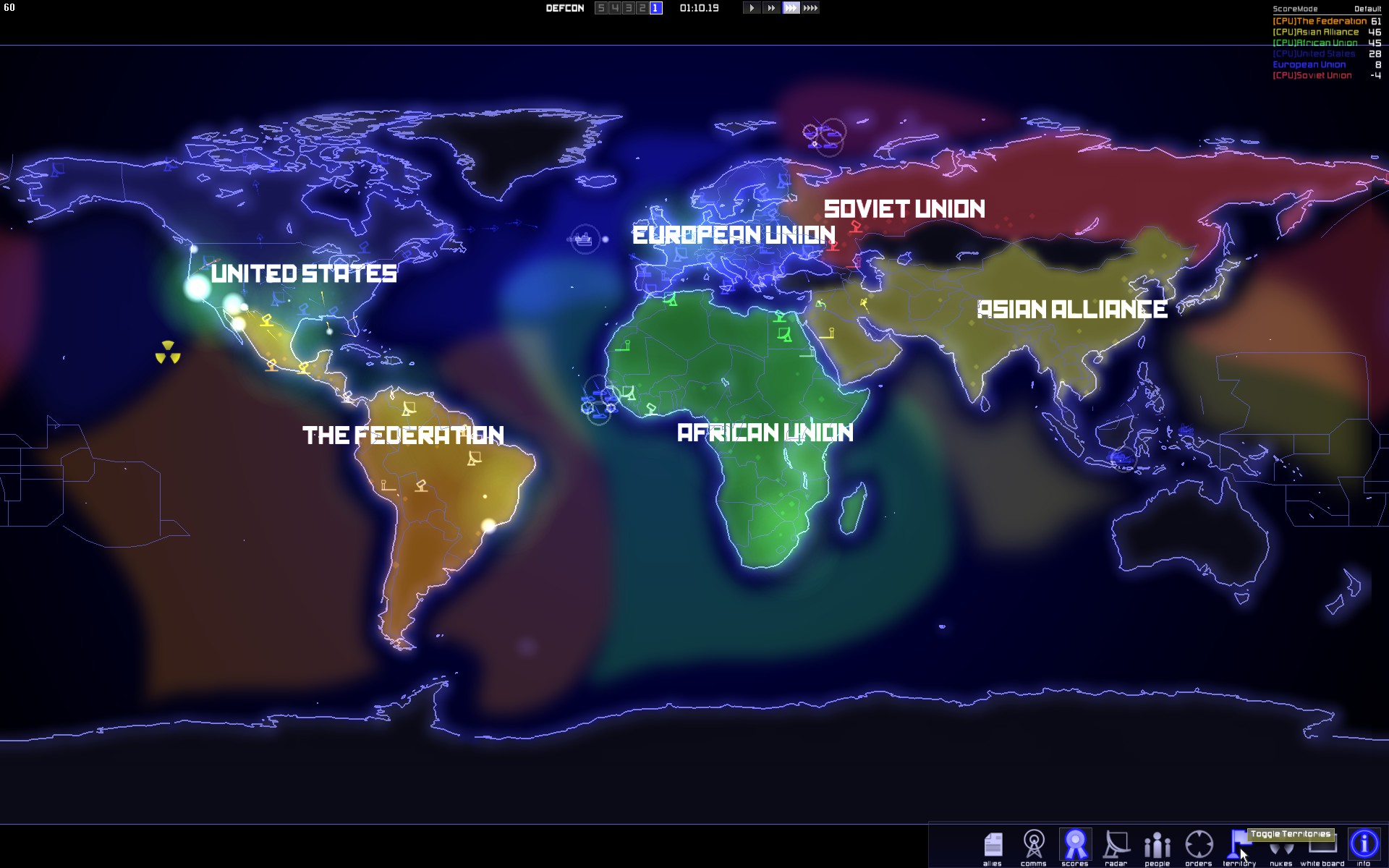The width and height of the screenshot is (1389, 868).
Task: Enable DEFCON level 1 alert
Action: click(x=655, y=8)
